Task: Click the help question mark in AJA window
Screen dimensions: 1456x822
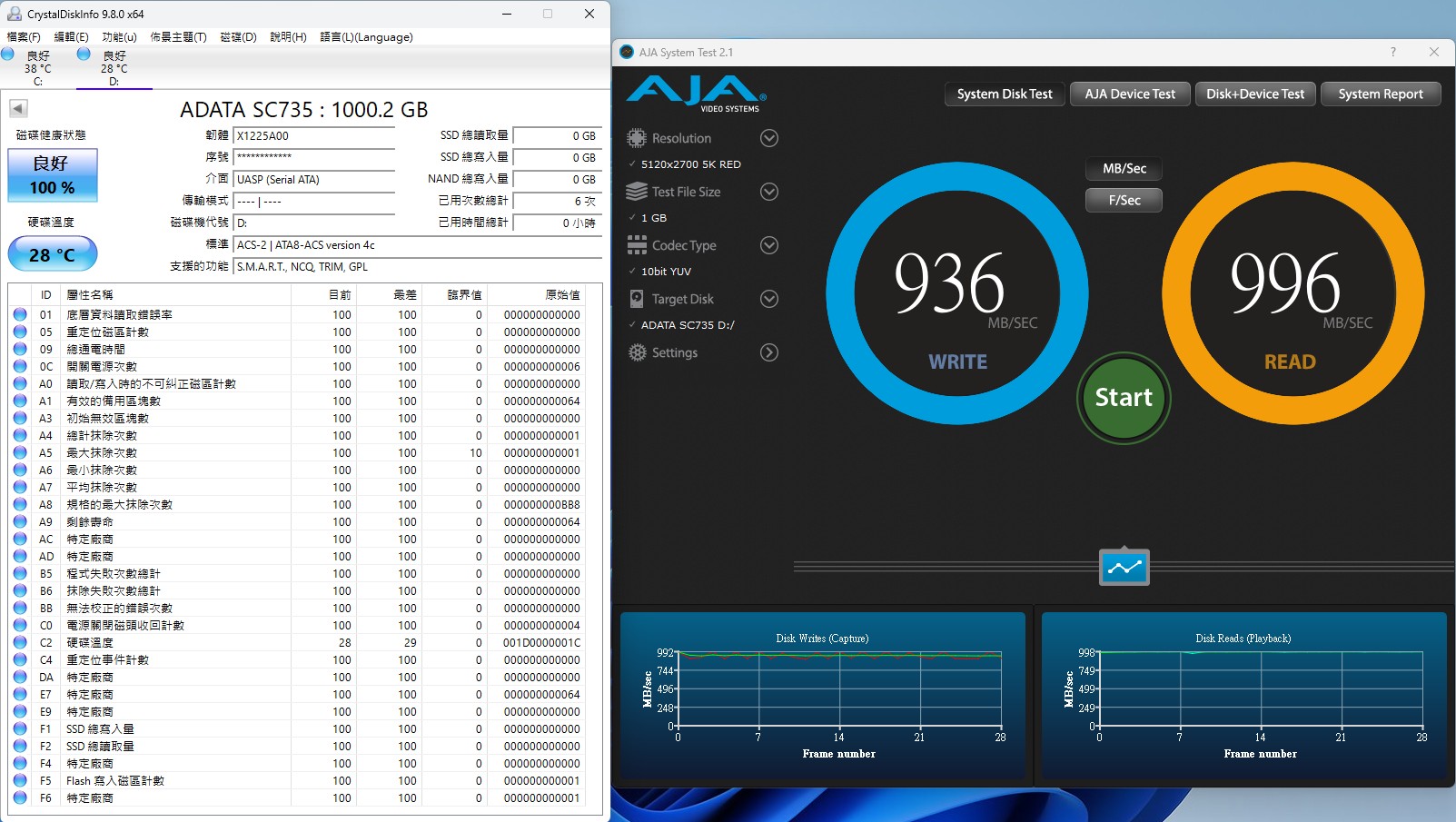Action: point(1393,52)
